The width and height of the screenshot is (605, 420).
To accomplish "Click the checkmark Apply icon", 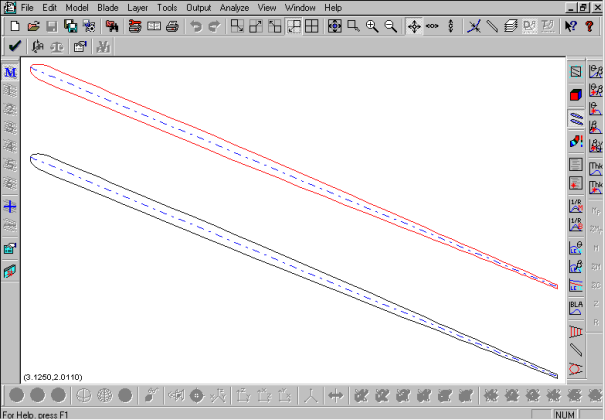I will click(x=15, y=47).
